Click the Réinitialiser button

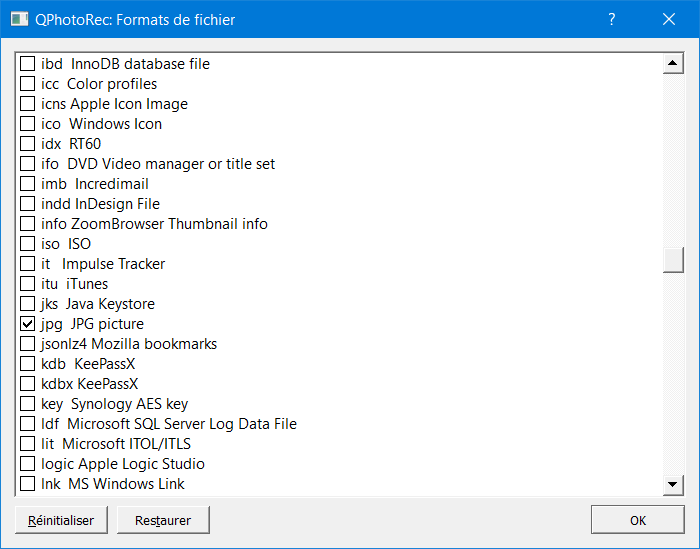click(61, 520)
